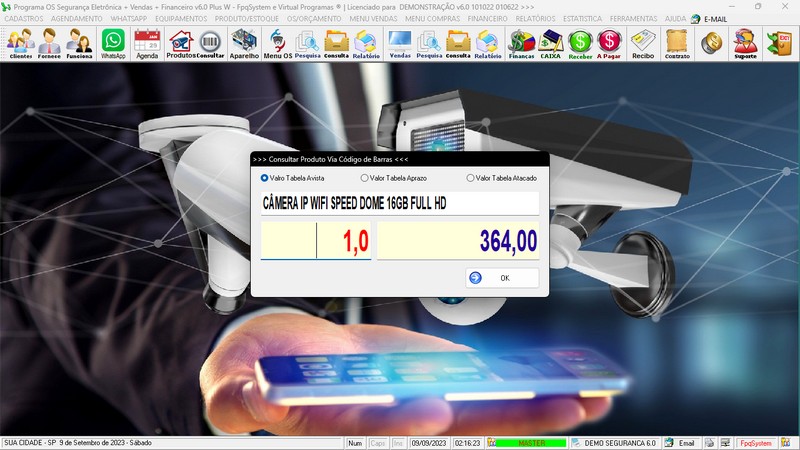Viewport: 800px width, 450px height.
Task: Open the Clientes toolbar icon
Action: 21,43
